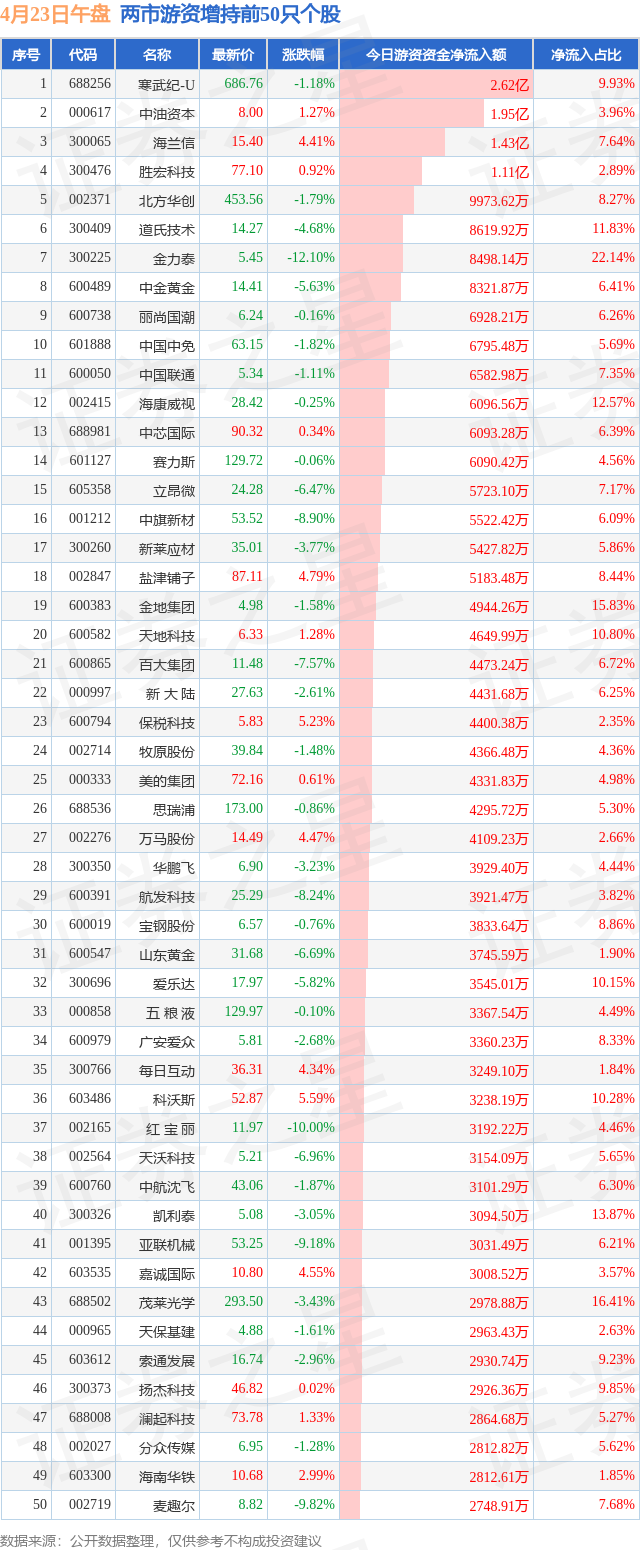Click stock name 天沃科技

click(x=167, y=1157)
